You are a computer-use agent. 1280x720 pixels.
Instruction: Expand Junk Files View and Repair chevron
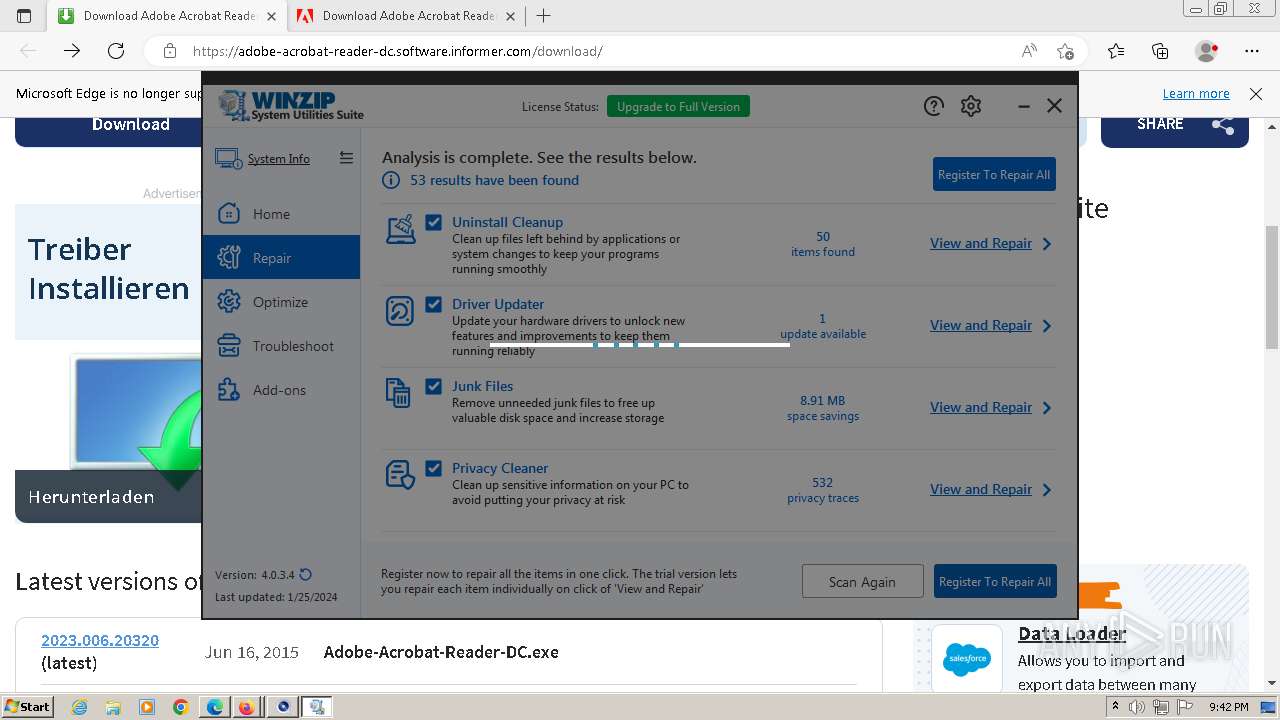[1047, 408]
